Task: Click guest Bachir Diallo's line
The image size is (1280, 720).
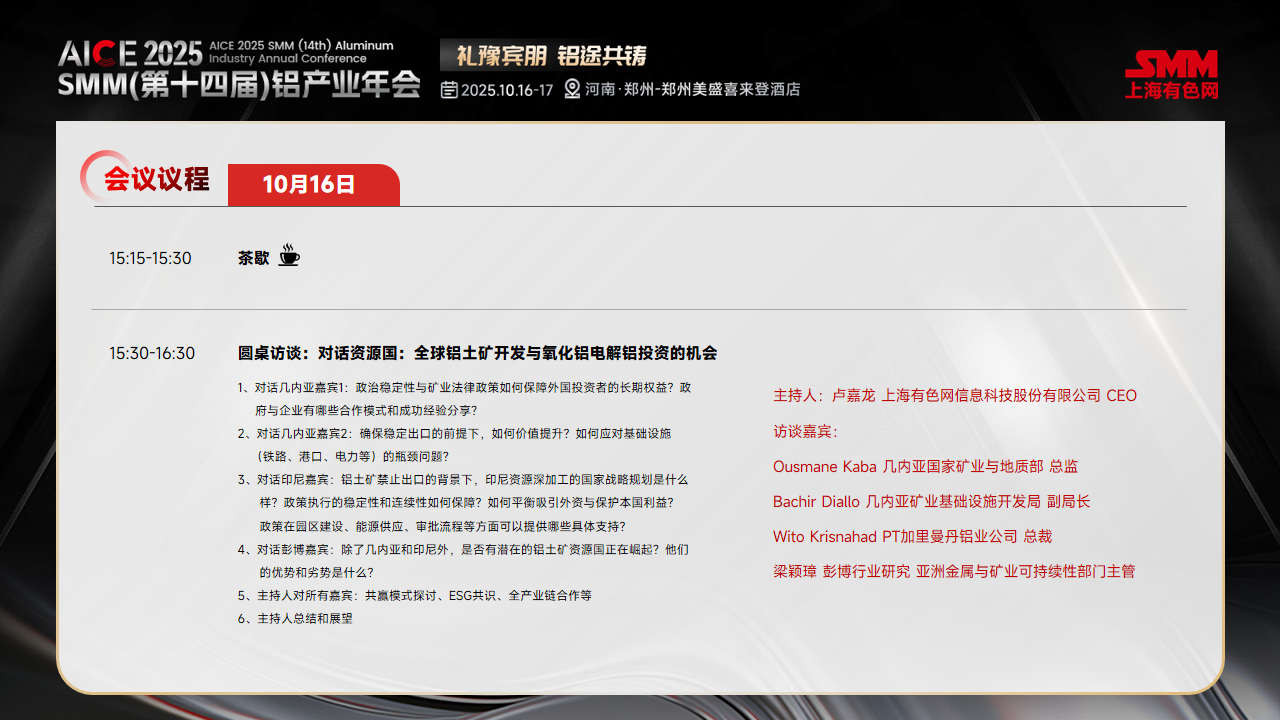Action: coord(932,501)
